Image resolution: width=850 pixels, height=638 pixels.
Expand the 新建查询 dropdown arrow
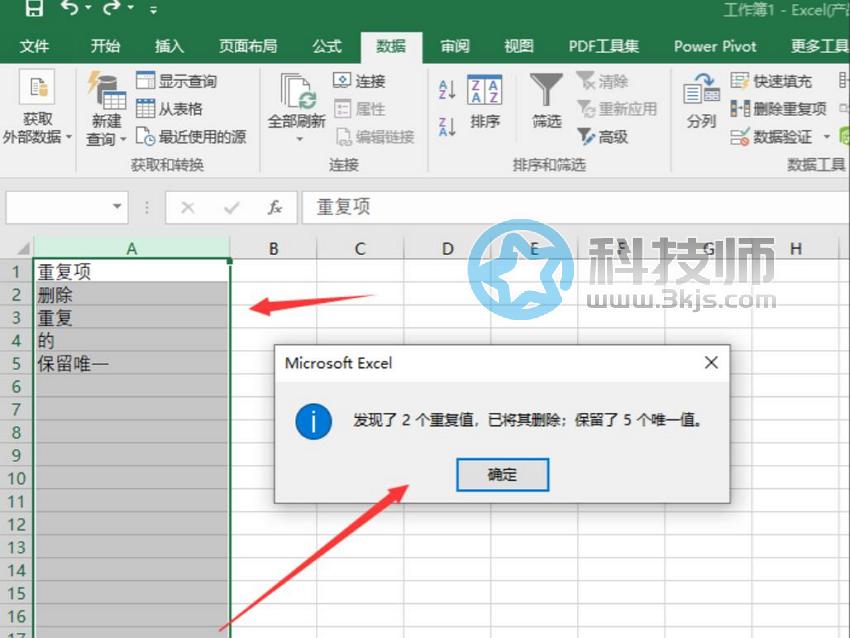tap(123, 139)
